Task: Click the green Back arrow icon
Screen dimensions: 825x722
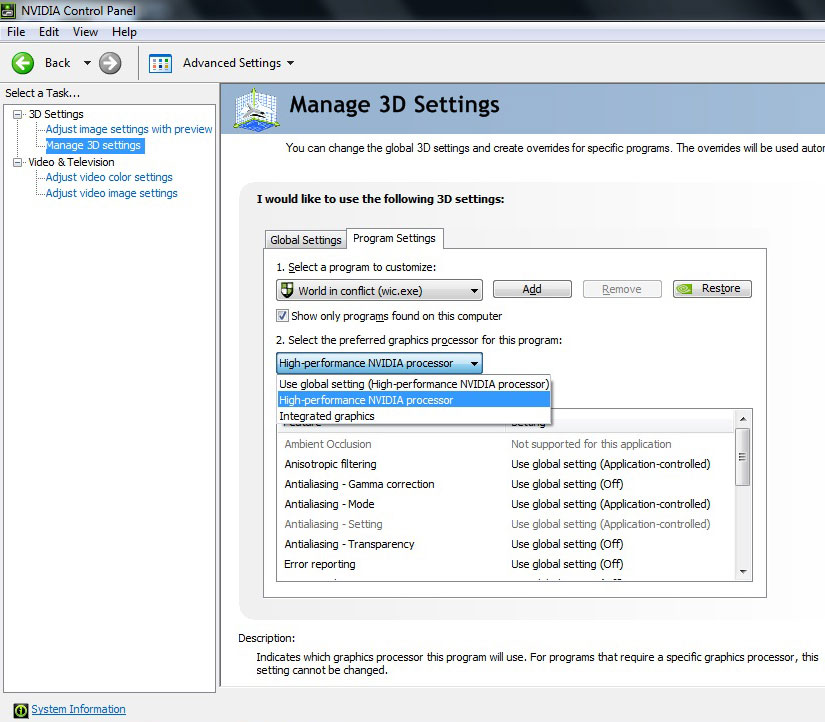Action: (23, 63)
